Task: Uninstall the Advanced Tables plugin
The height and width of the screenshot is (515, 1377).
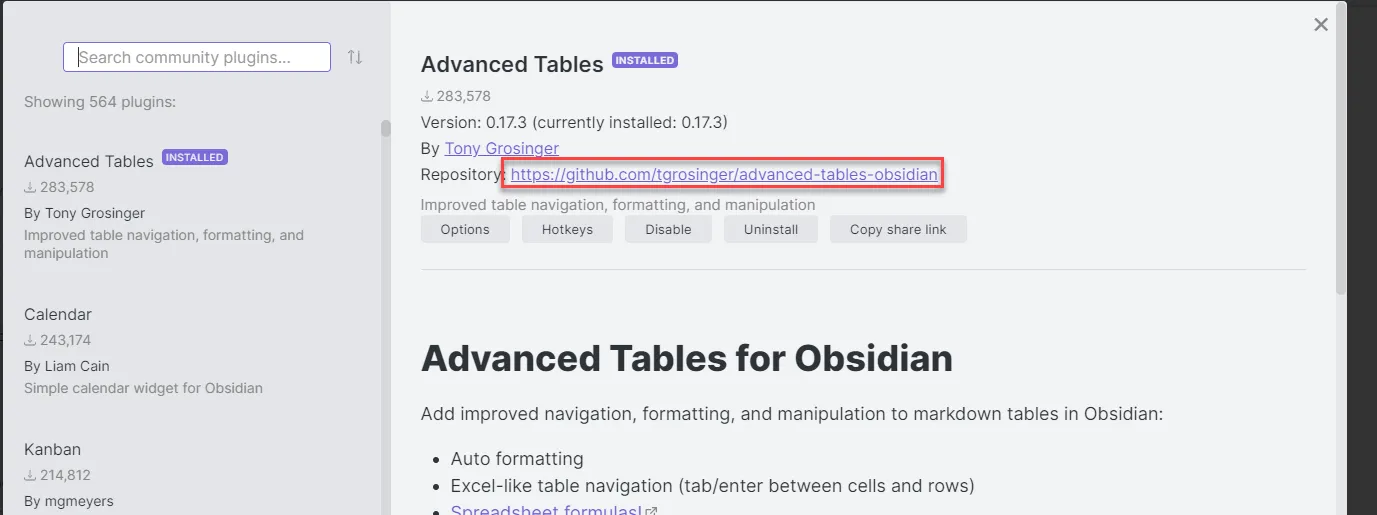Action: pos(770,229)
